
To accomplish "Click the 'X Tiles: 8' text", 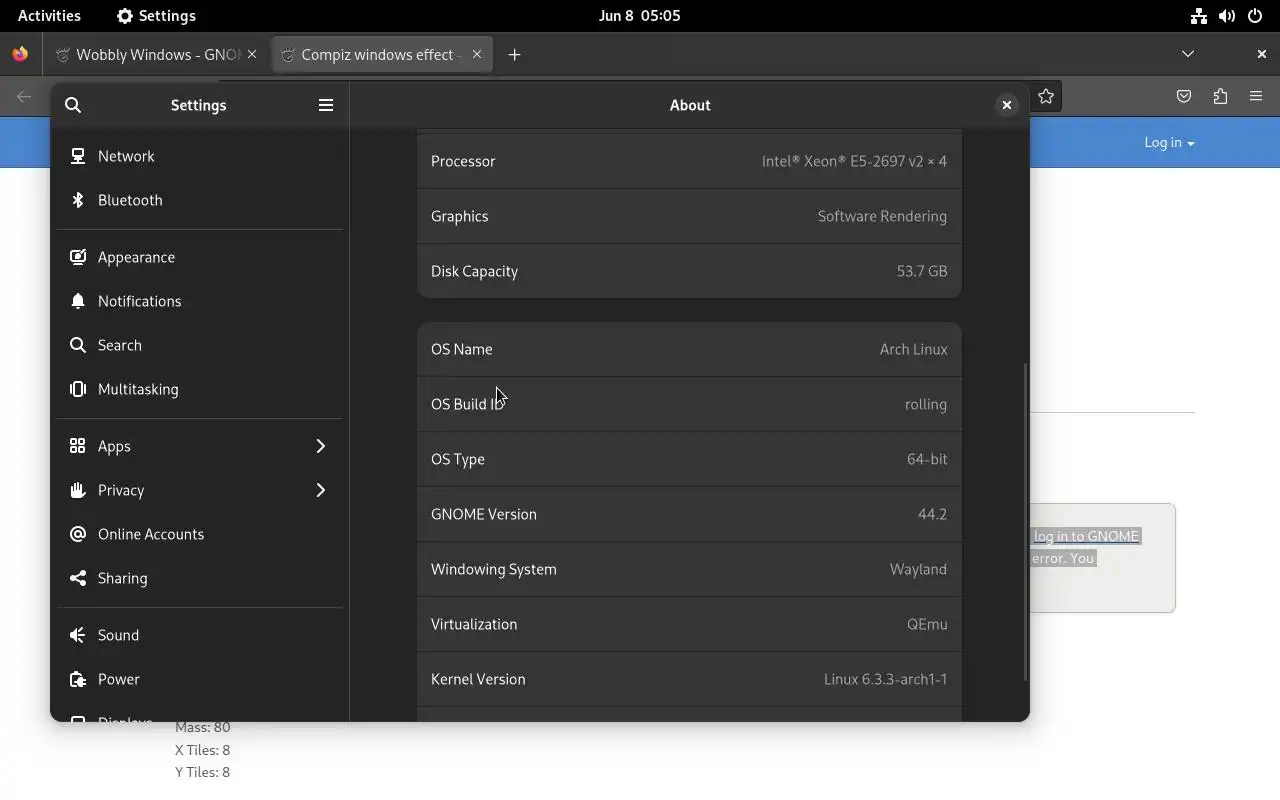I will [203, 750].
